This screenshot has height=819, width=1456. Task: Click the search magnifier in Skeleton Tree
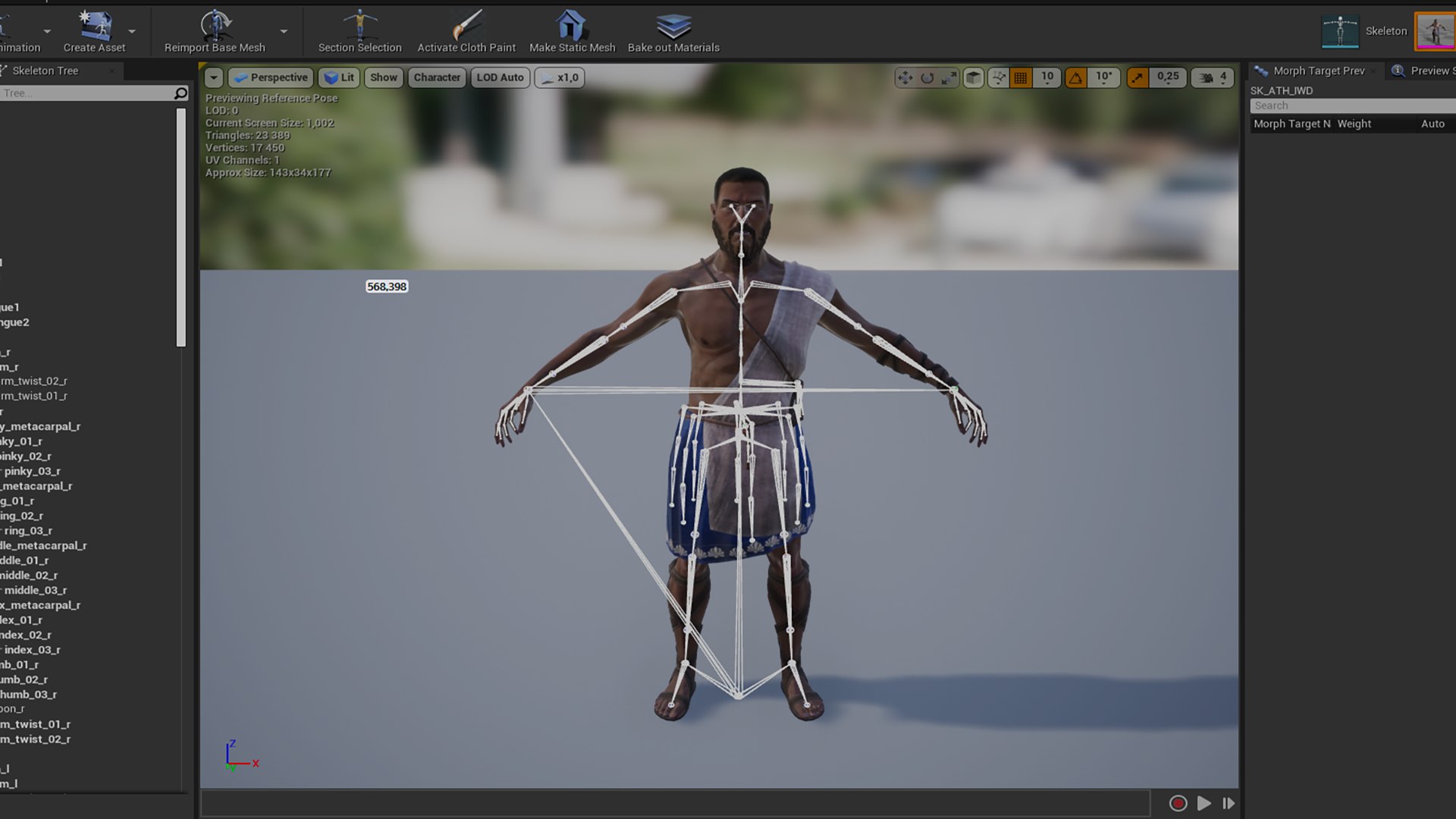point(180,93)
